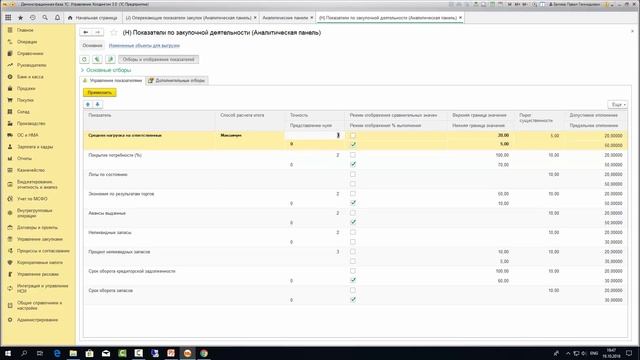Open File Explorer from taskbar

73,353
